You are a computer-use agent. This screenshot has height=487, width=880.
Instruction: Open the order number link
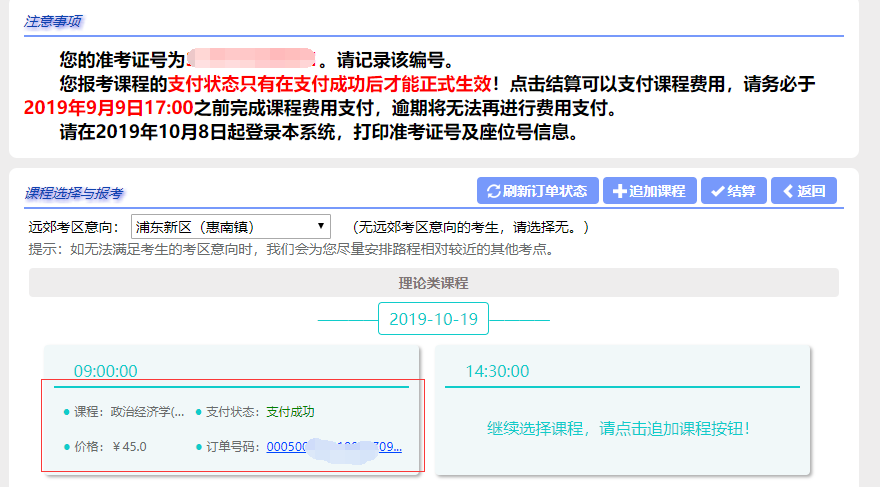(x=334, y=446)
